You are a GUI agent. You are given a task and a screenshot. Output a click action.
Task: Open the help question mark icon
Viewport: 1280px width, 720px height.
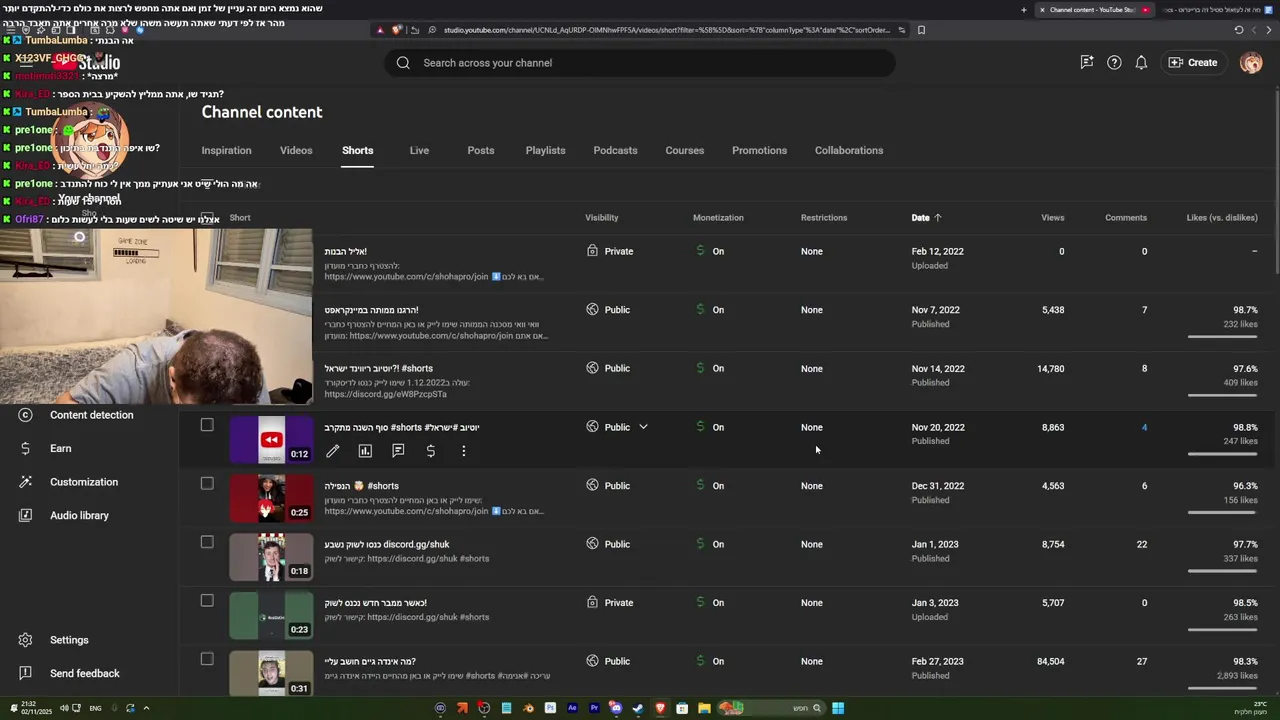(x=1114, y=62)
